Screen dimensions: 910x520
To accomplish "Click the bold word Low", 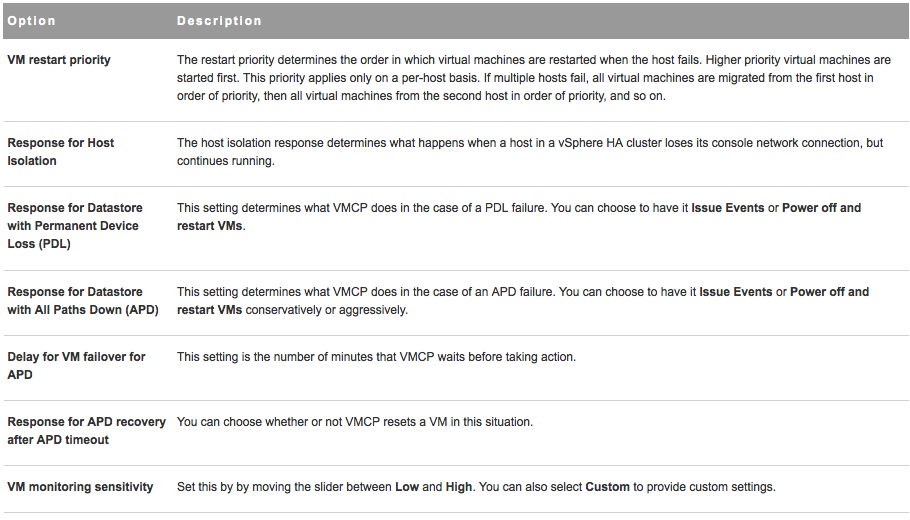I will point(408,487).
